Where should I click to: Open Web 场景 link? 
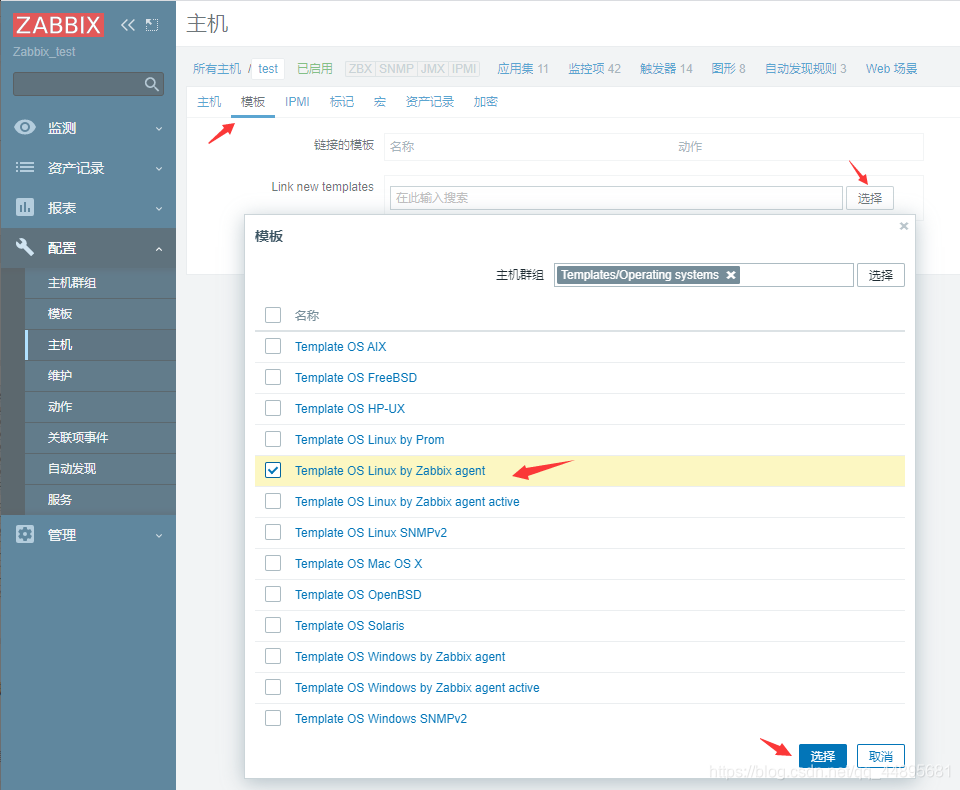click(x=891, y=69)
